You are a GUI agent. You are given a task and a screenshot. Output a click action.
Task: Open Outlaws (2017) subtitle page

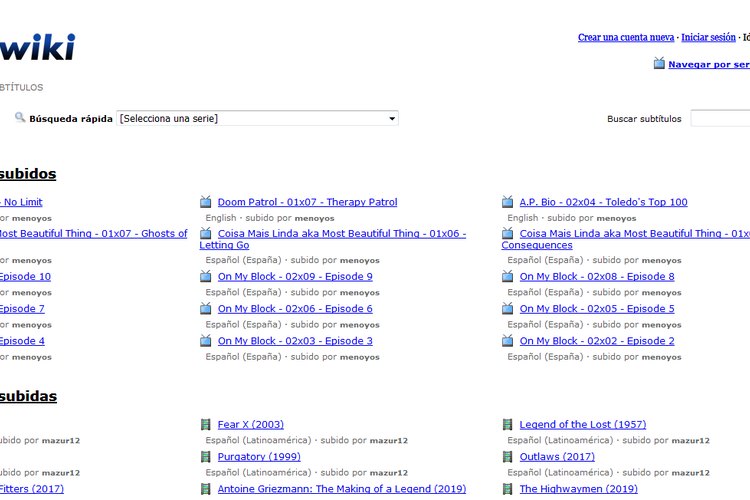click(557, 456)
